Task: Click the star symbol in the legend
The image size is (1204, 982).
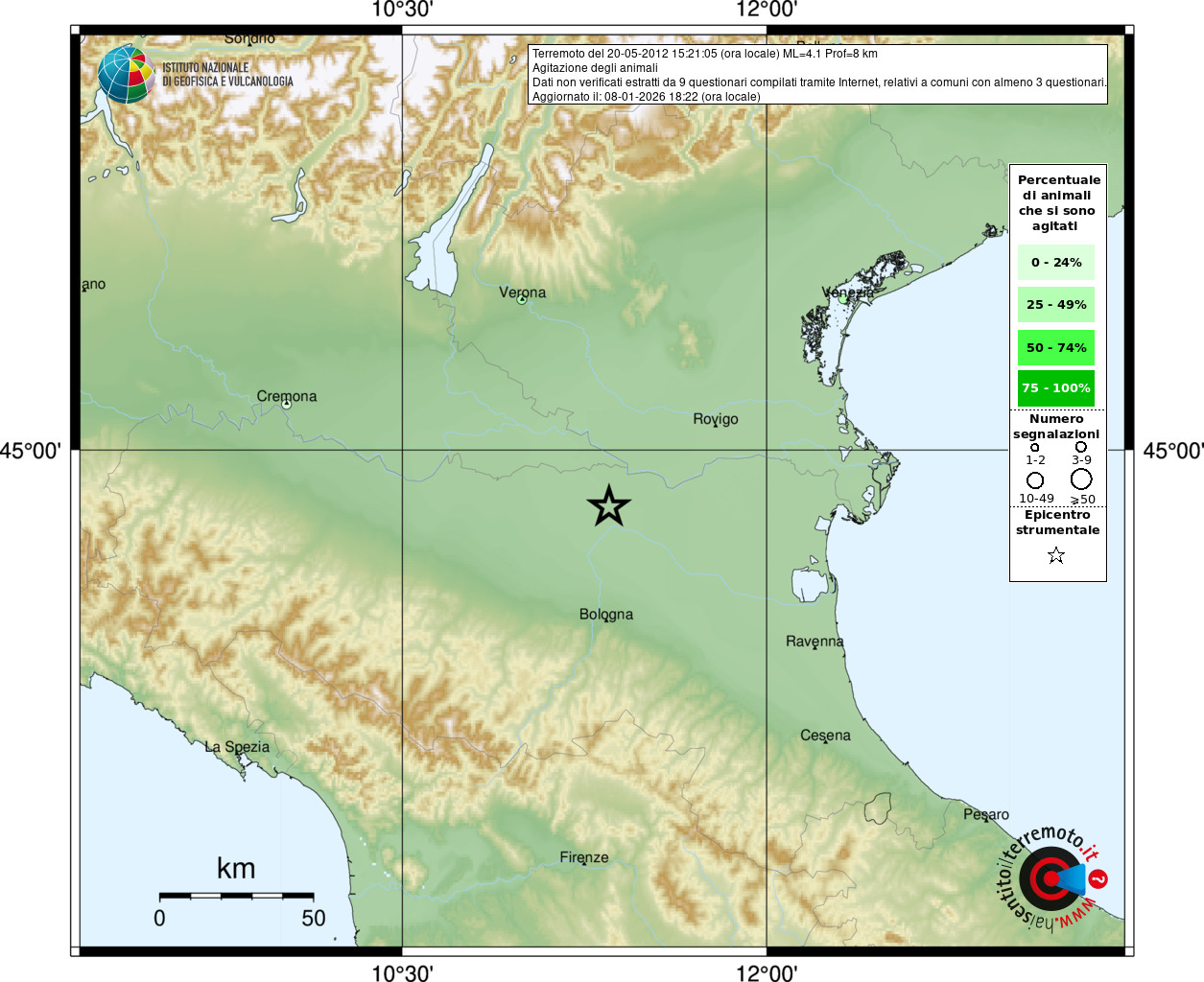Action: [1056, 555]
